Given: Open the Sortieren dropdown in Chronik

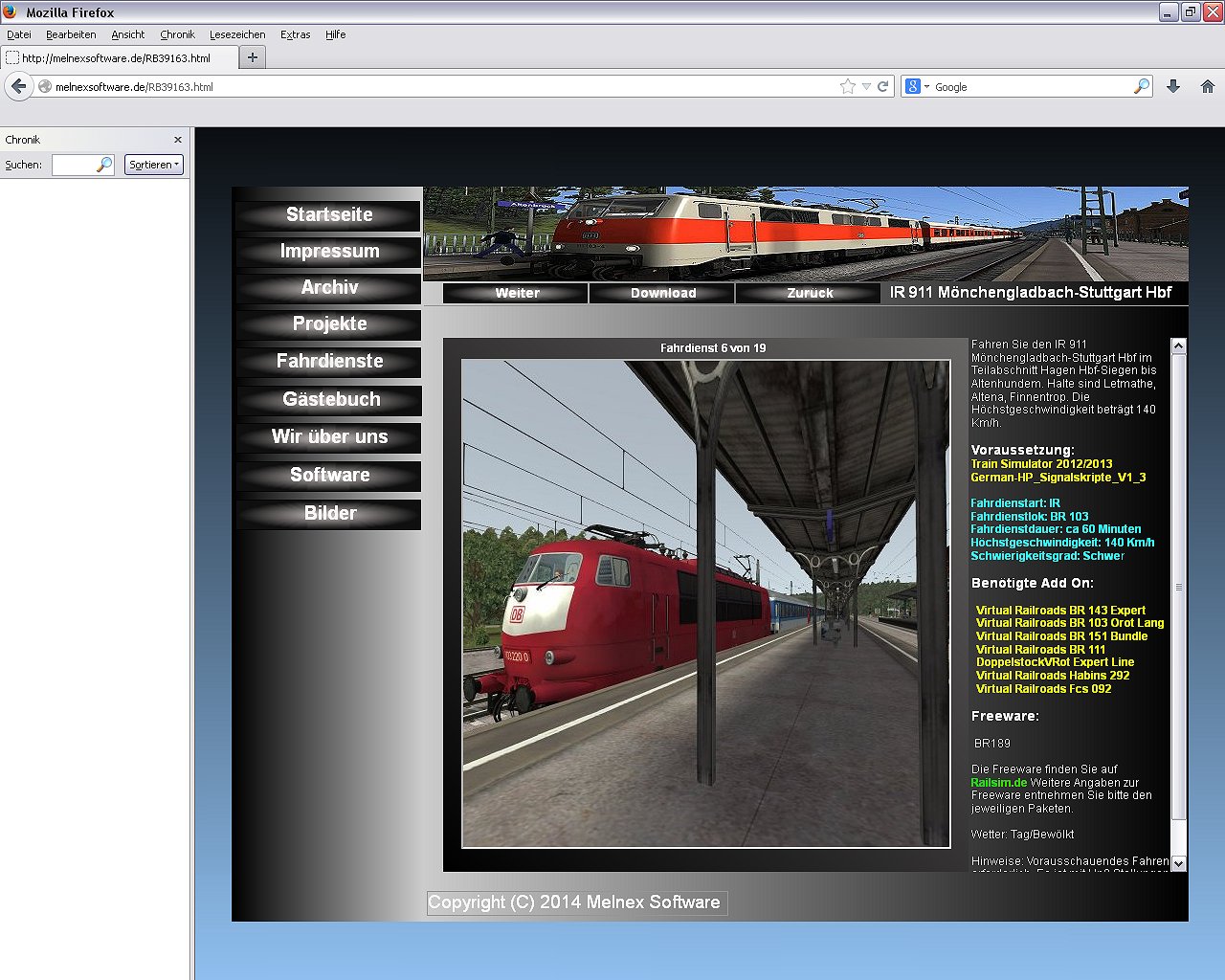Looking at the screenshot, I should 153,165.
